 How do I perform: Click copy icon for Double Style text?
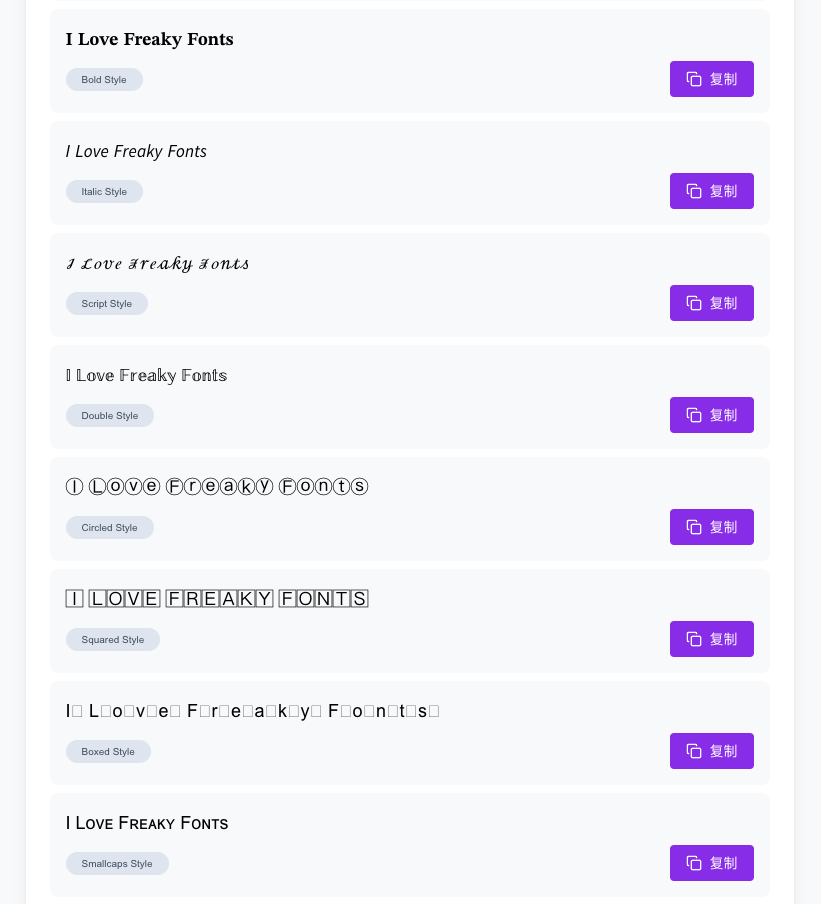pyautogui.click(x=694, y=415)
